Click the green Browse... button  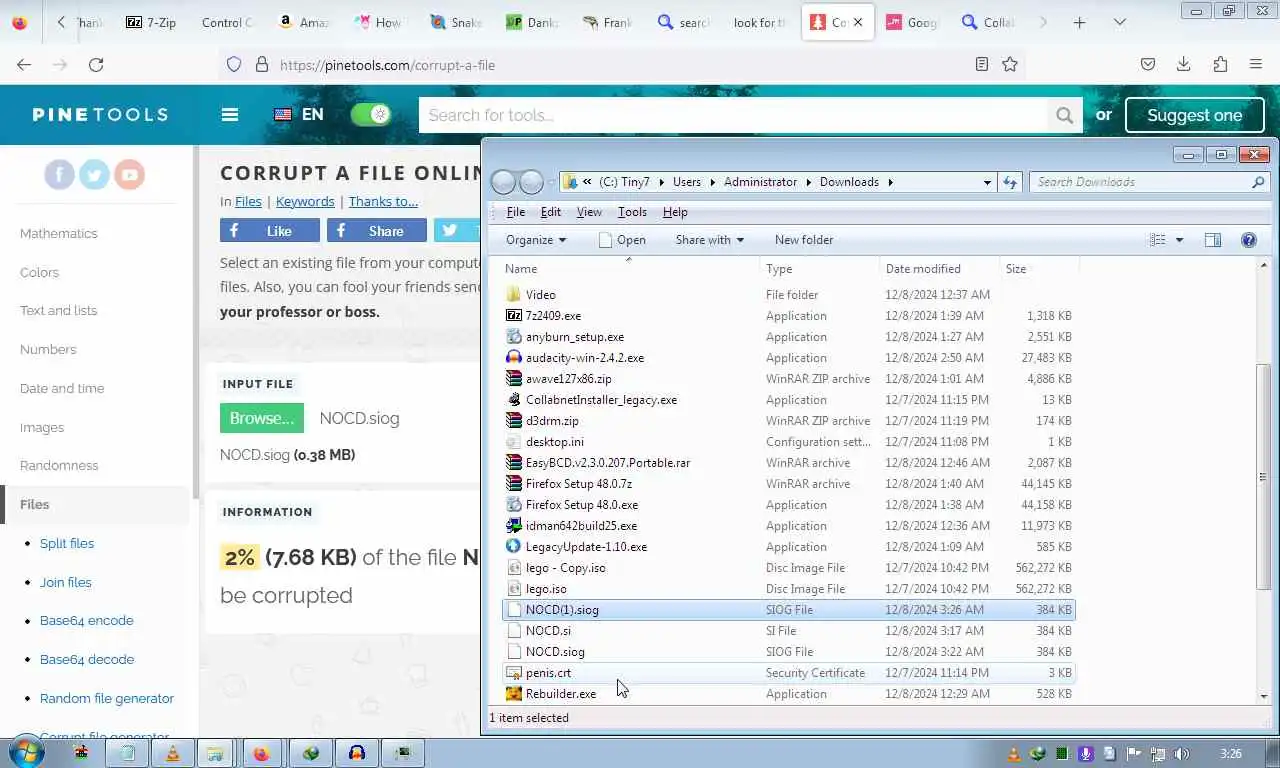262,418
